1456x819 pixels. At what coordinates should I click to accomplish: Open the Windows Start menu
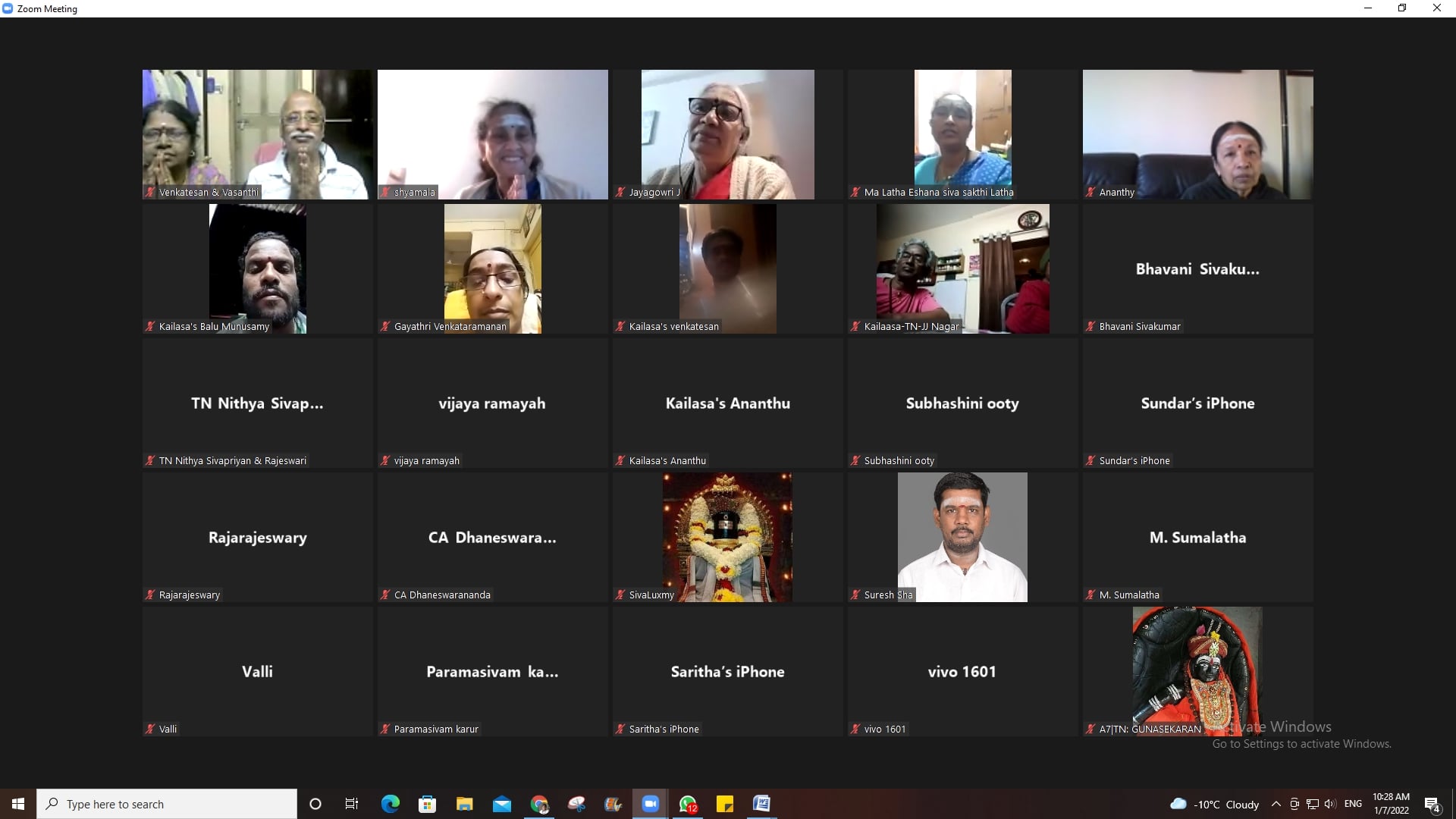point(18,804)
